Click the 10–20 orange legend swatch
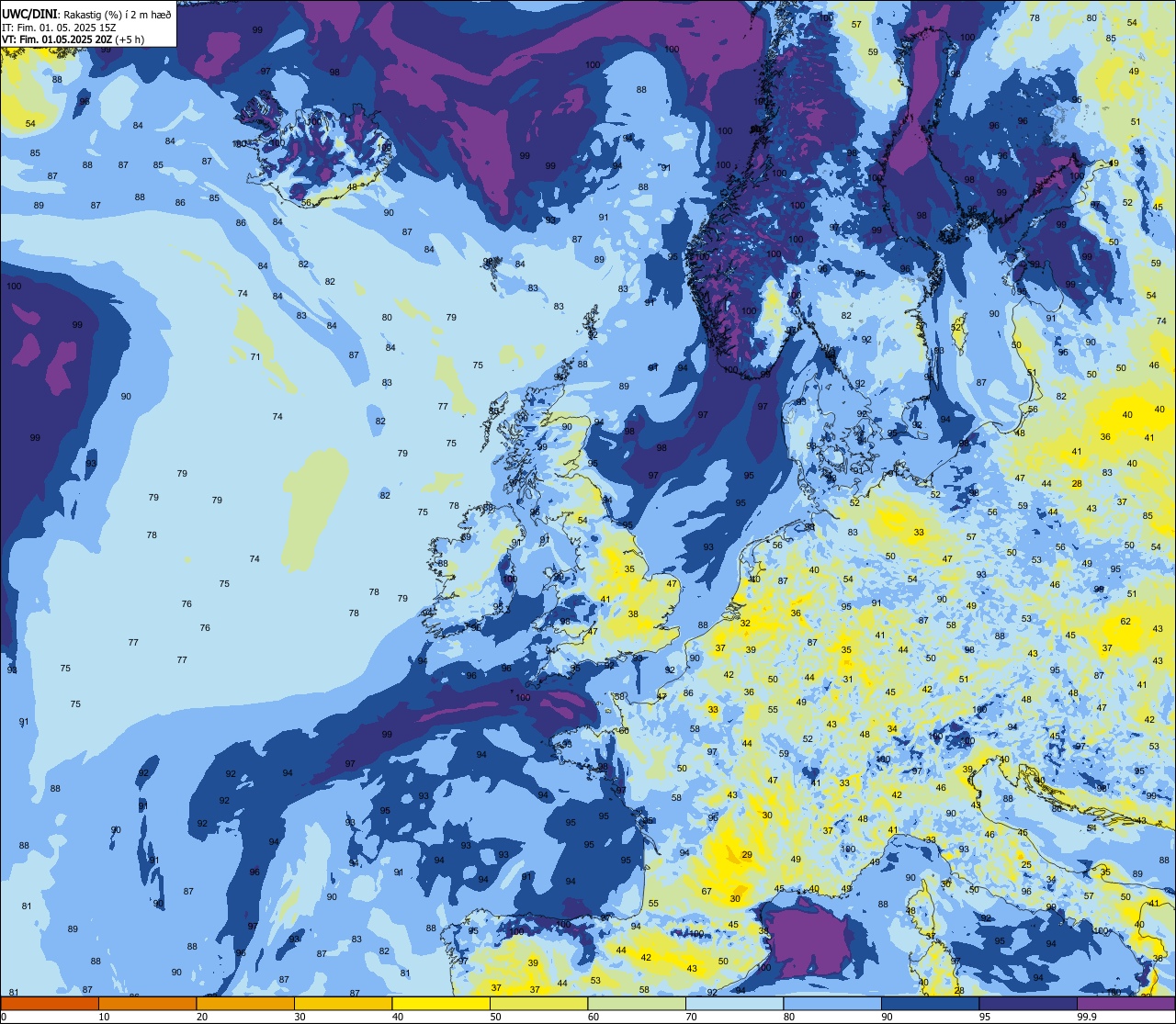This screenshot has height=1024, width=1176. 147,1004
